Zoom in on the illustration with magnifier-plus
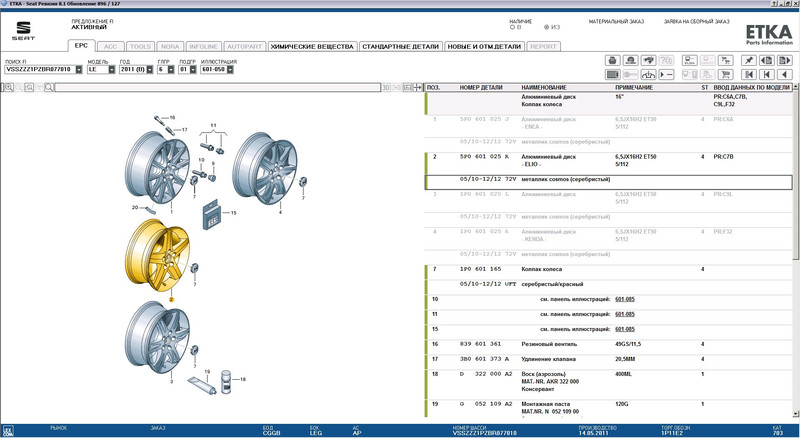Image resolution: width=800 pixels, height=438 pixels. click(x=9, y=88)
